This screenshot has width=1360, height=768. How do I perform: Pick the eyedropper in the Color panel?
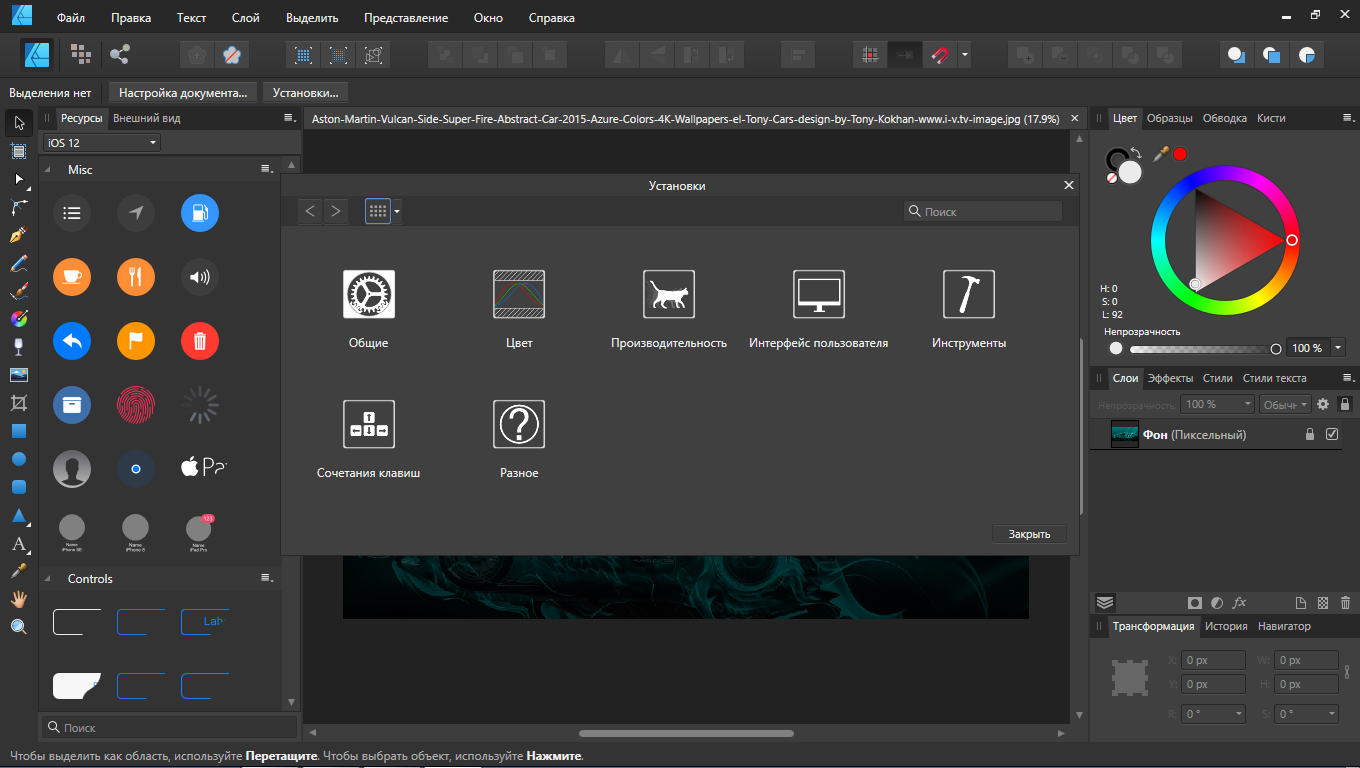(x=1161, y=153)
